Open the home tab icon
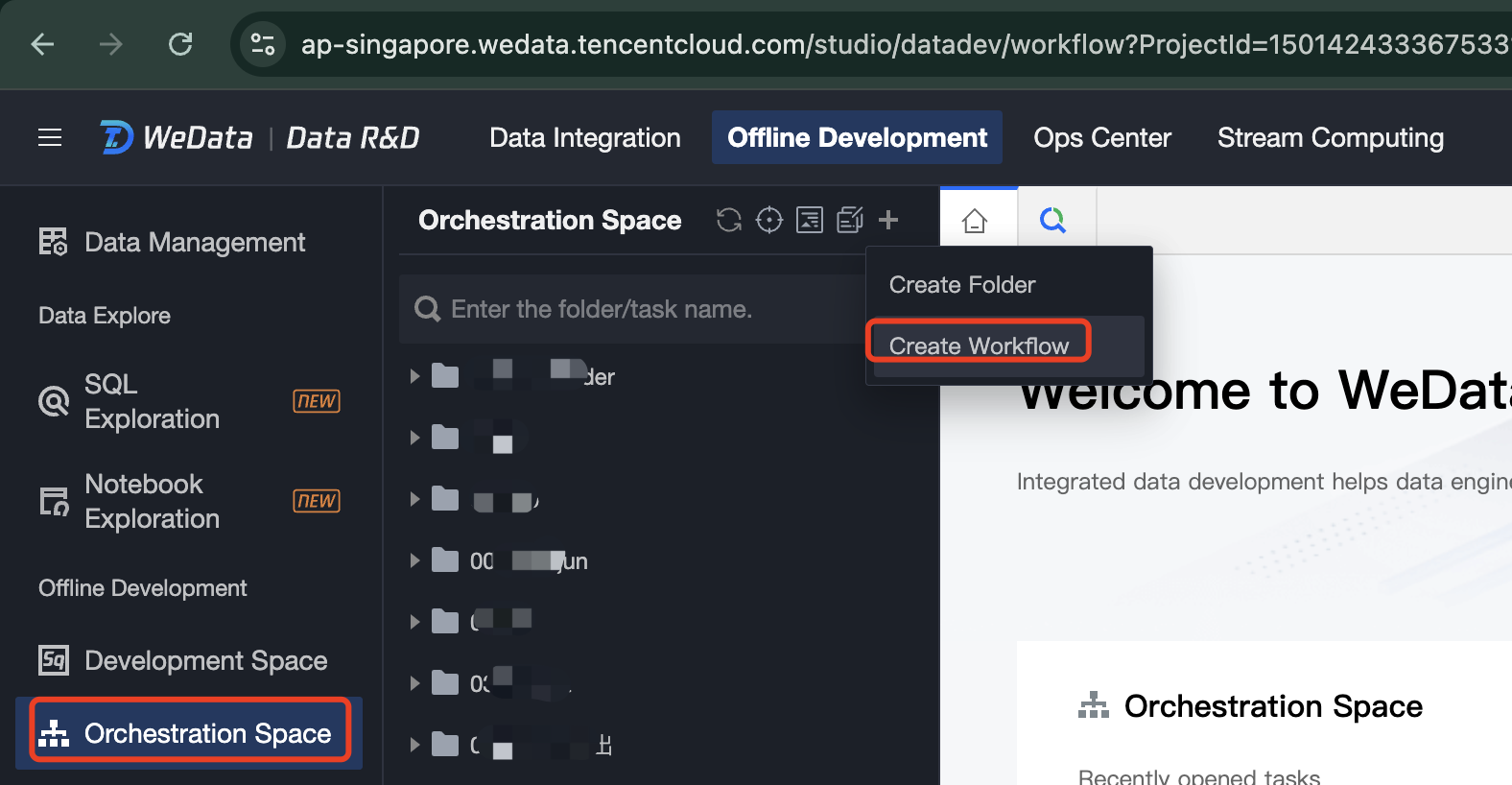Screen dimensions: 1512x785 pos(975,221)
